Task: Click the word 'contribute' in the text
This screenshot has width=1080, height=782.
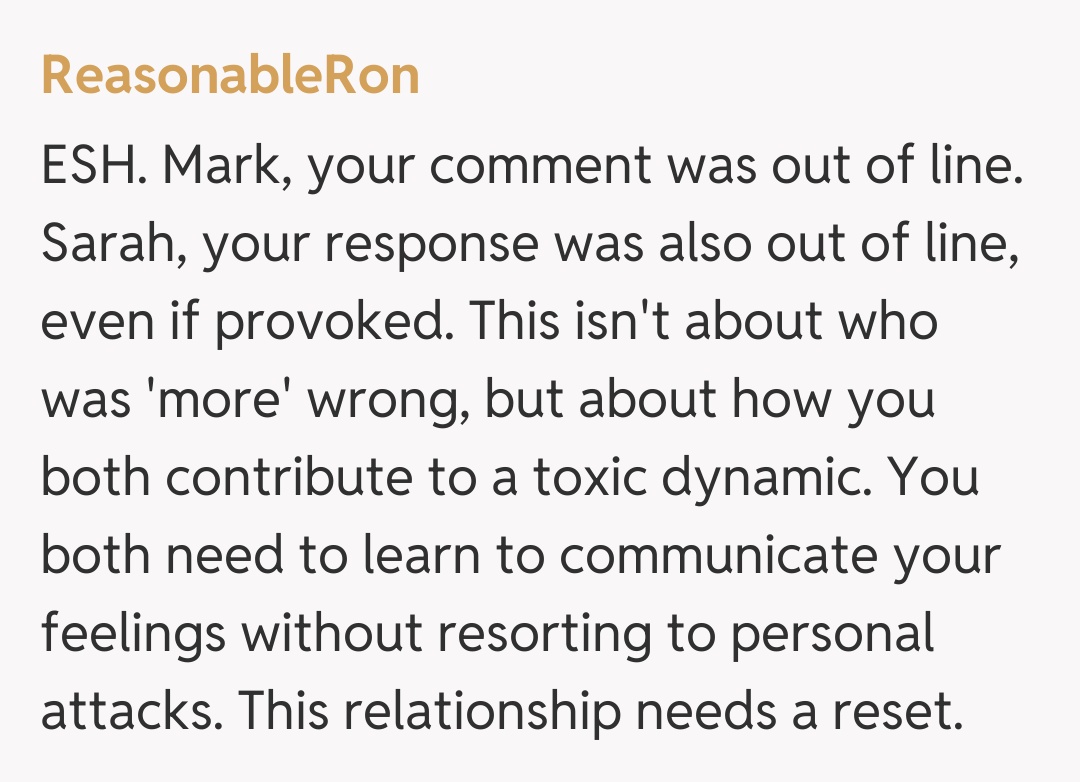Action: [x=288, y=478]
